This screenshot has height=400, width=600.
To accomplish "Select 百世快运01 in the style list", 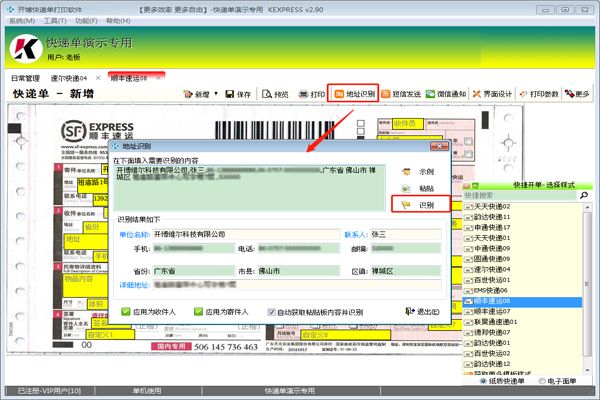I will pos(523,280).
